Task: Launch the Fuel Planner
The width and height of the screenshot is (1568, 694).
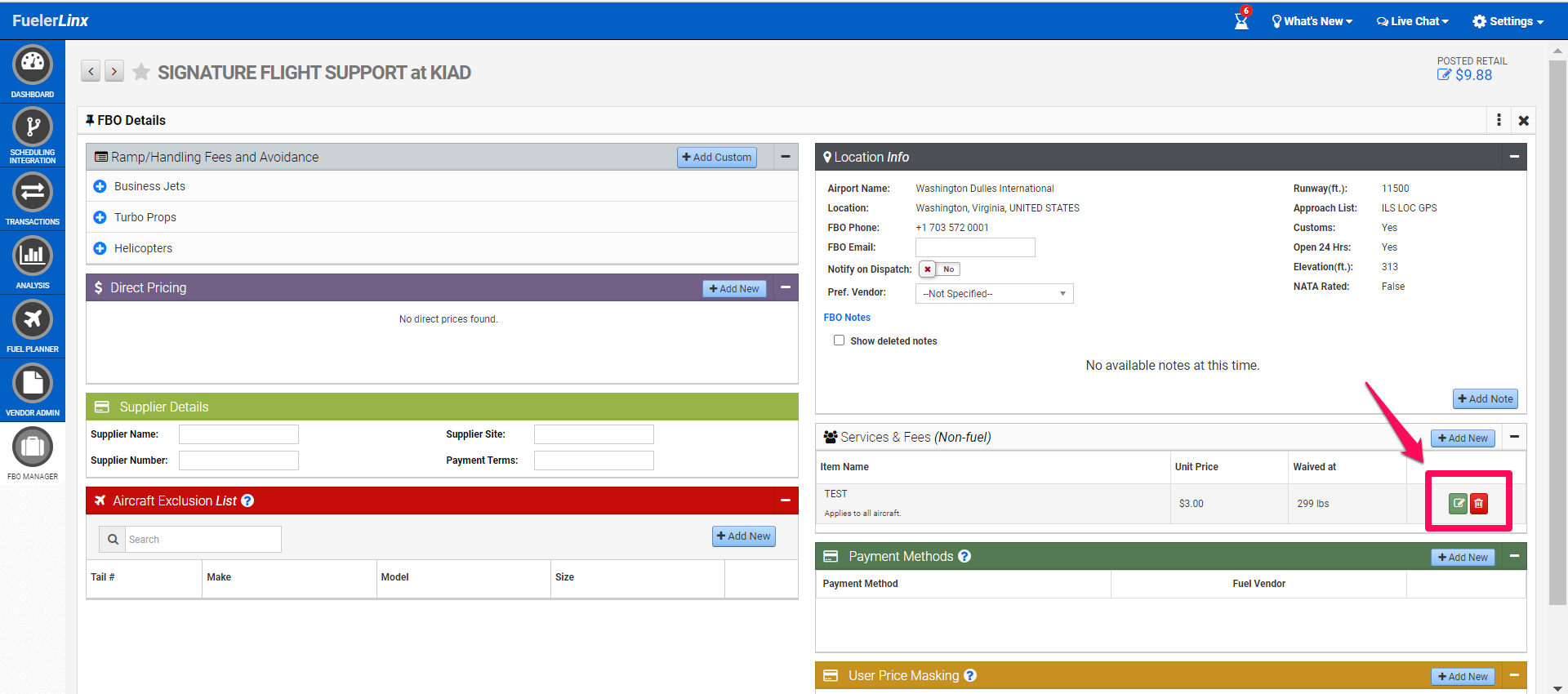Action: pos(33,327)
